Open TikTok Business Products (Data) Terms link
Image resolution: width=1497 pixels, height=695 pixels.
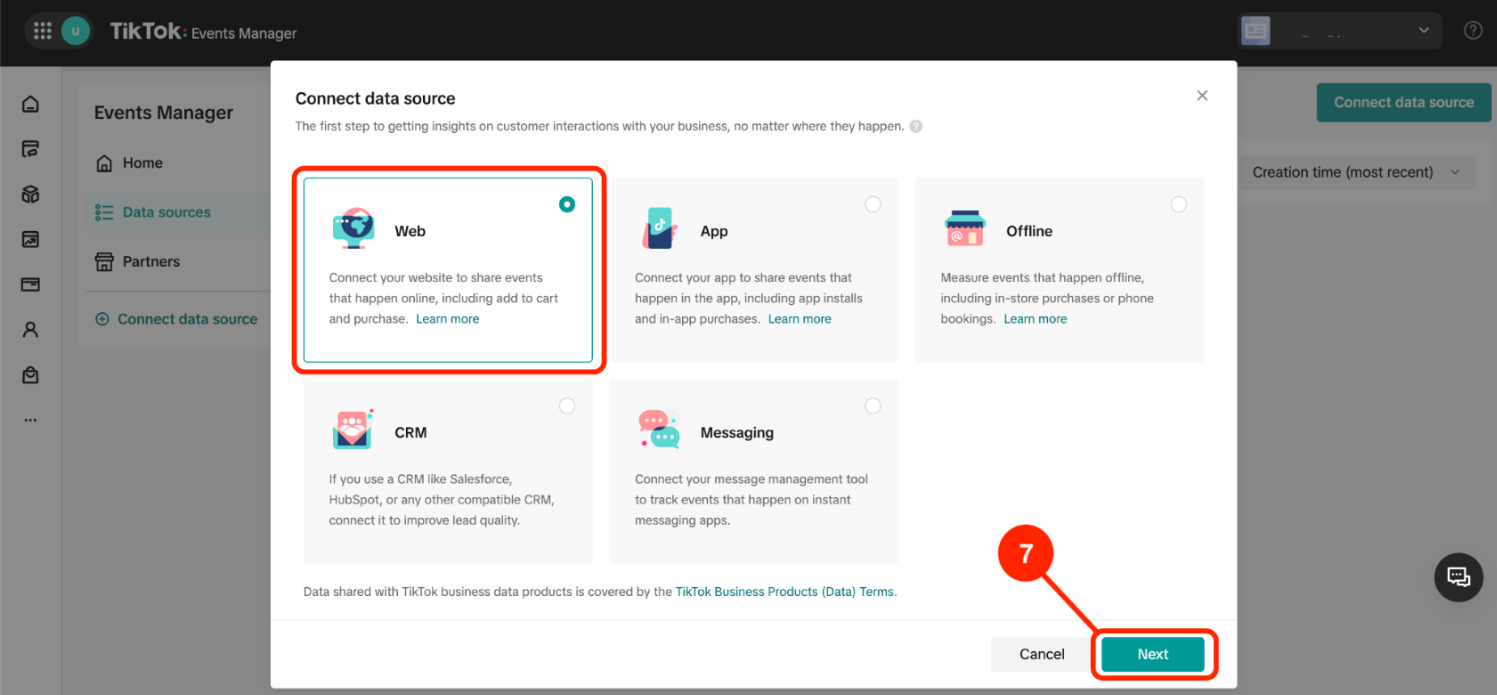785,592
